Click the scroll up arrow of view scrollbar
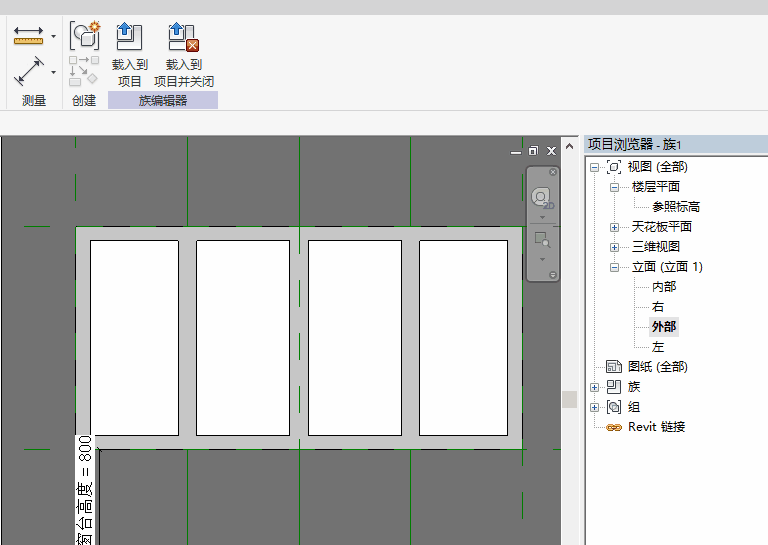Image resolution: width=768 pixels, height=545 pixels. [x=569, y=146]
